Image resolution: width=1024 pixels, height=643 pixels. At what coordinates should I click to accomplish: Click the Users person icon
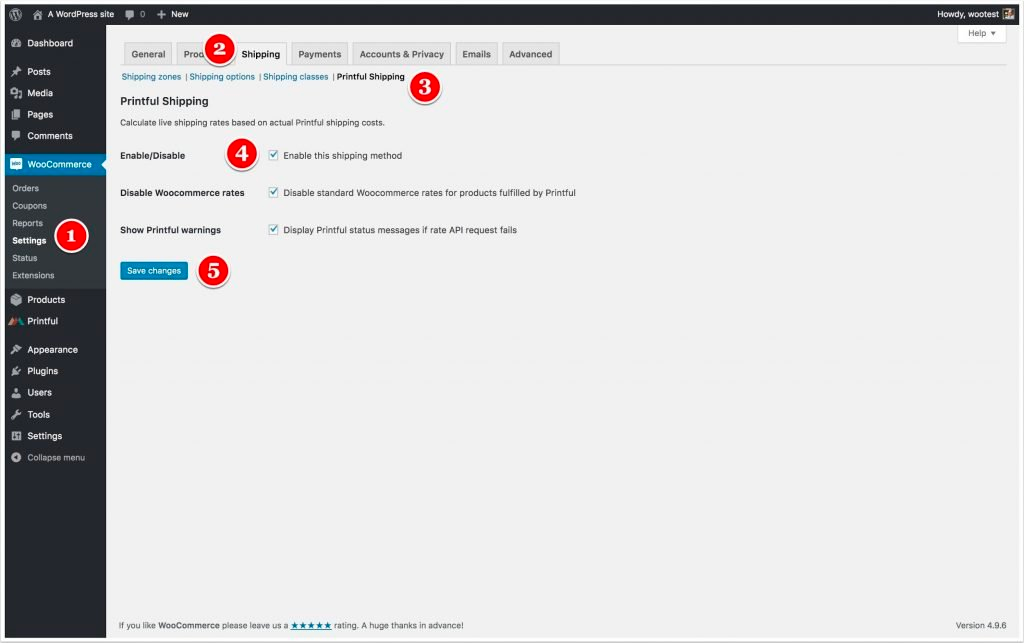[x=16, y=393]
